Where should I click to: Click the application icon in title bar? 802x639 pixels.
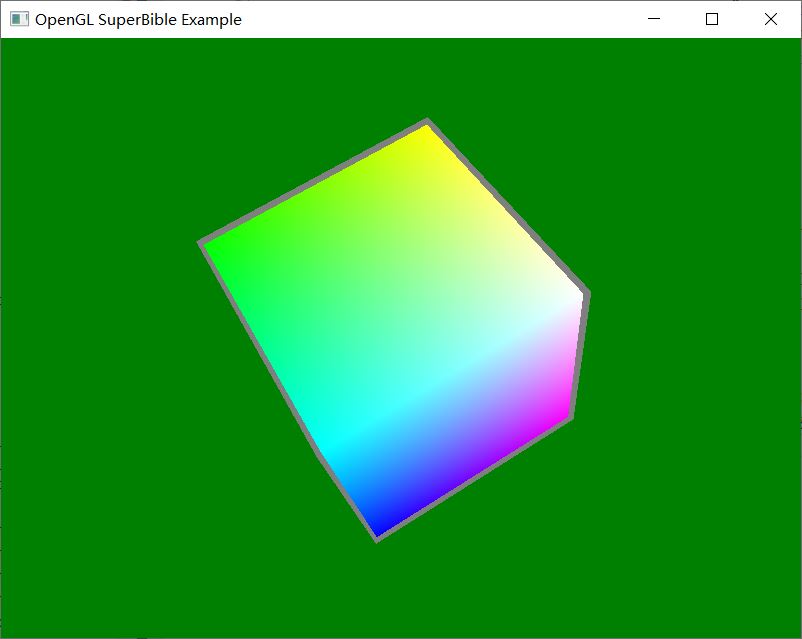click(19, 19)
